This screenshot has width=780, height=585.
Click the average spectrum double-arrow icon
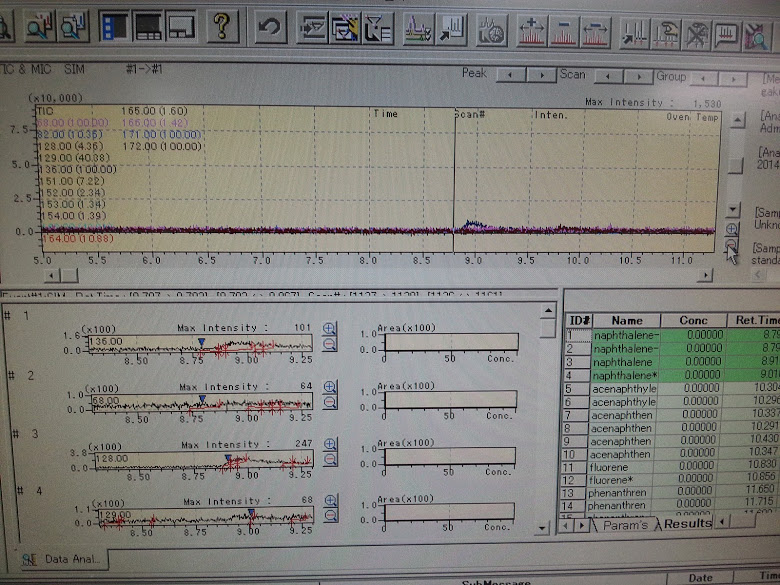pyautogui.click(x=595, y=33)
